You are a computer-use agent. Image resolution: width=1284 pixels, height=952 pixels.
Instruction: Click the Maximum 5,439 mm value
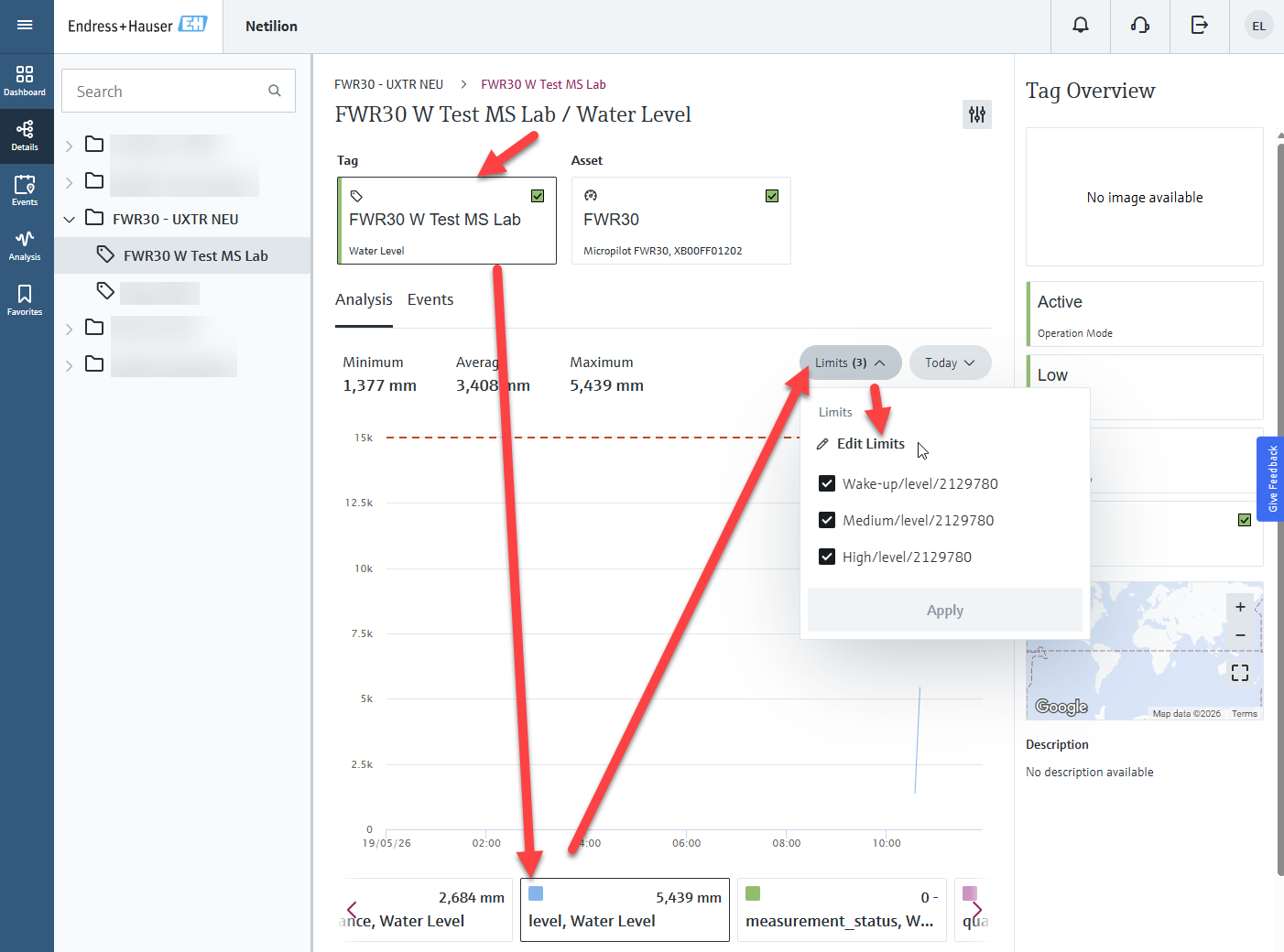606,386
